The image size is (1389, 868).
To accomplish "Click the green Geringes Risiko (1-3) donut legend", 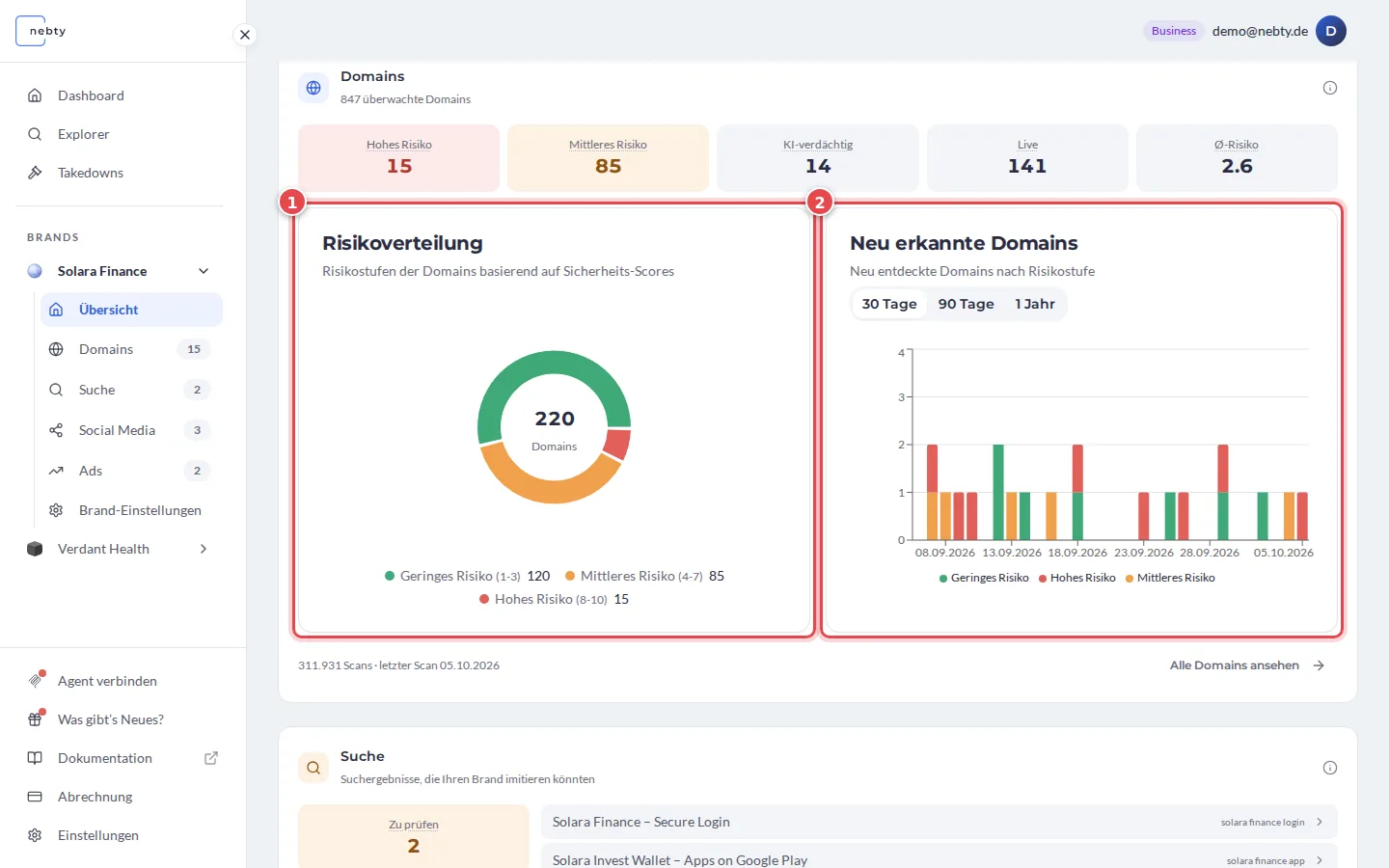I will pyautogui.click(x=467, y=576).
